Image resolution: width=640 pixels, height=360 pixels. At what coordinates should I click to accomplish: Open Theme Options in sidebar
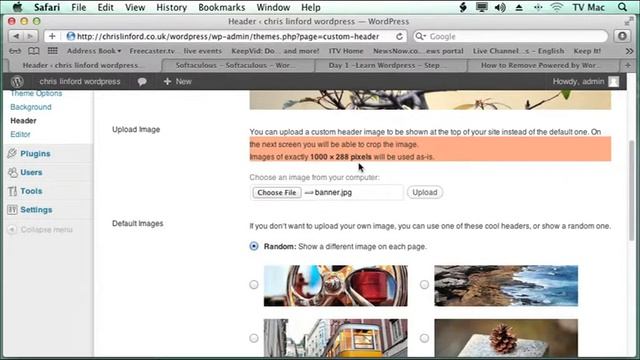[x=36, y=93]
